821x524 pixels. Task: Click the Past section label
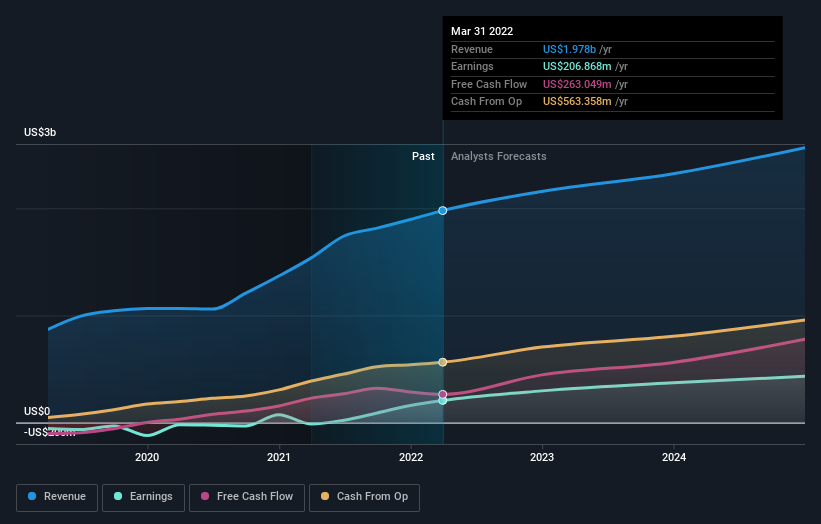tap(423, 157)
